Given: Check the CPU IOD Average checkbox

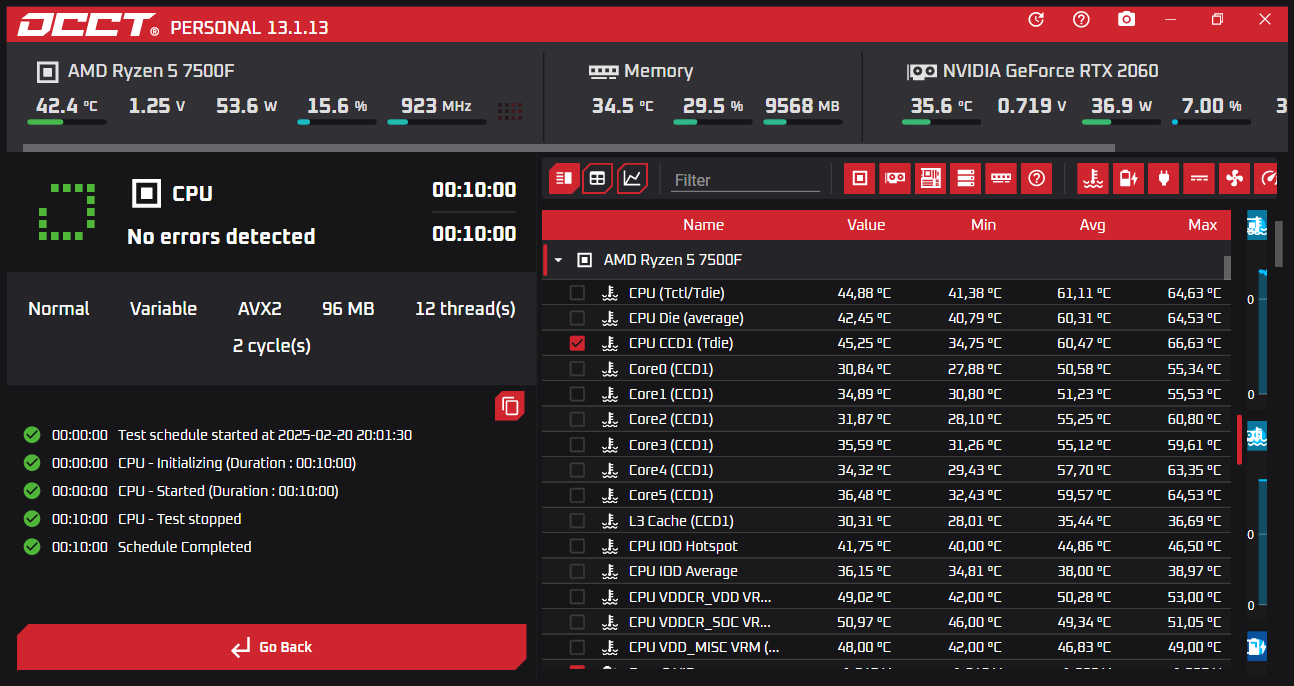Looking at the screenshot, I should 577,571.
